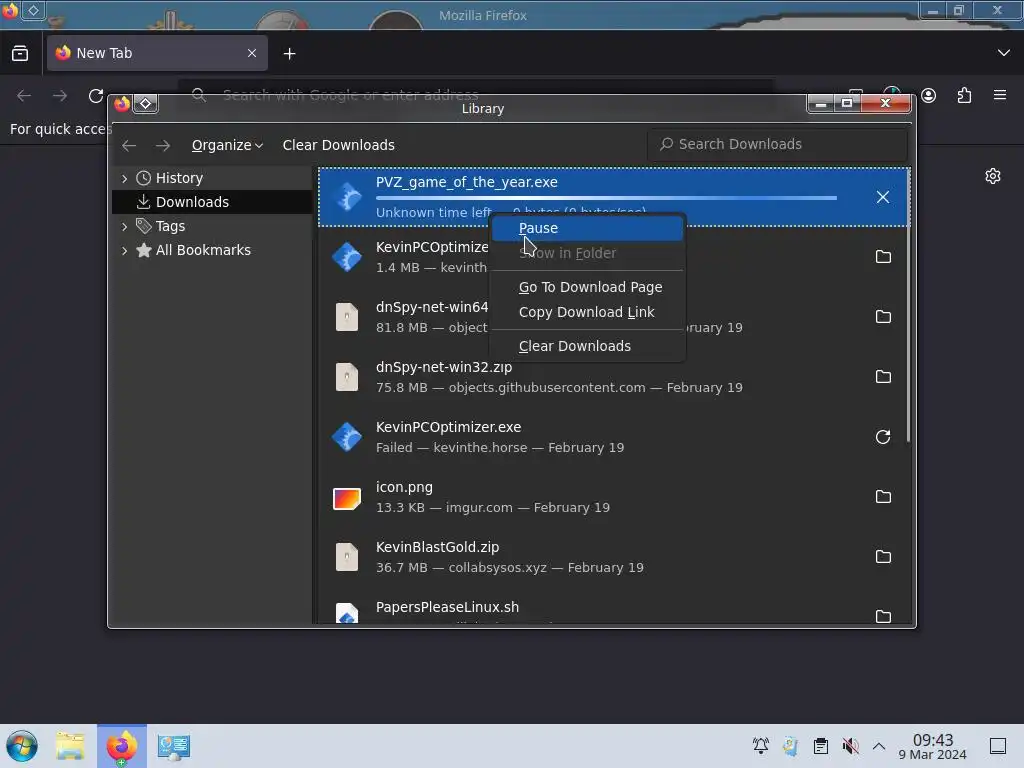
Task: Open new tab page settings gear
Action: pos(993,176)
